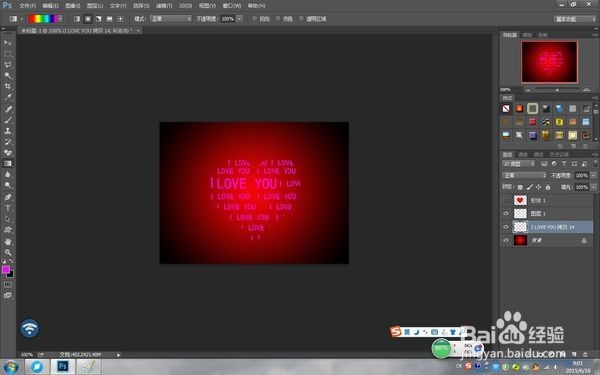Select the Zoom tool in toolbox

(x=8, y=253)
